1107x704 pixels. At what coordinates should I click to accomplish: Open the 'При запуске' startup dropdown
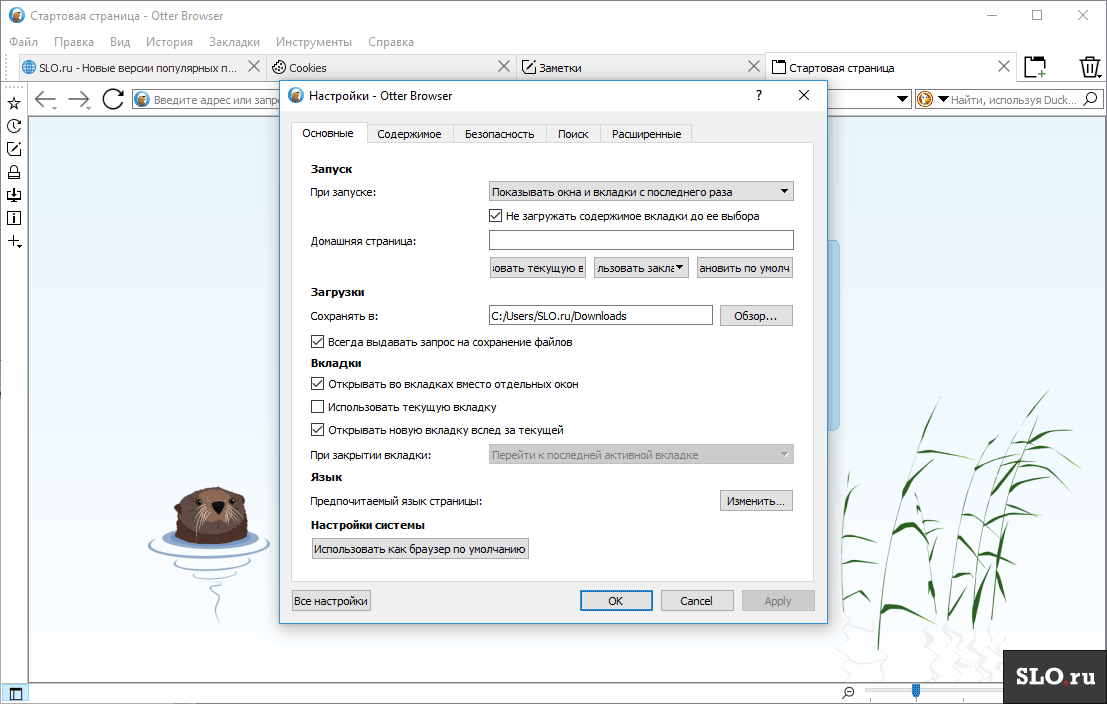click(641, 191)
